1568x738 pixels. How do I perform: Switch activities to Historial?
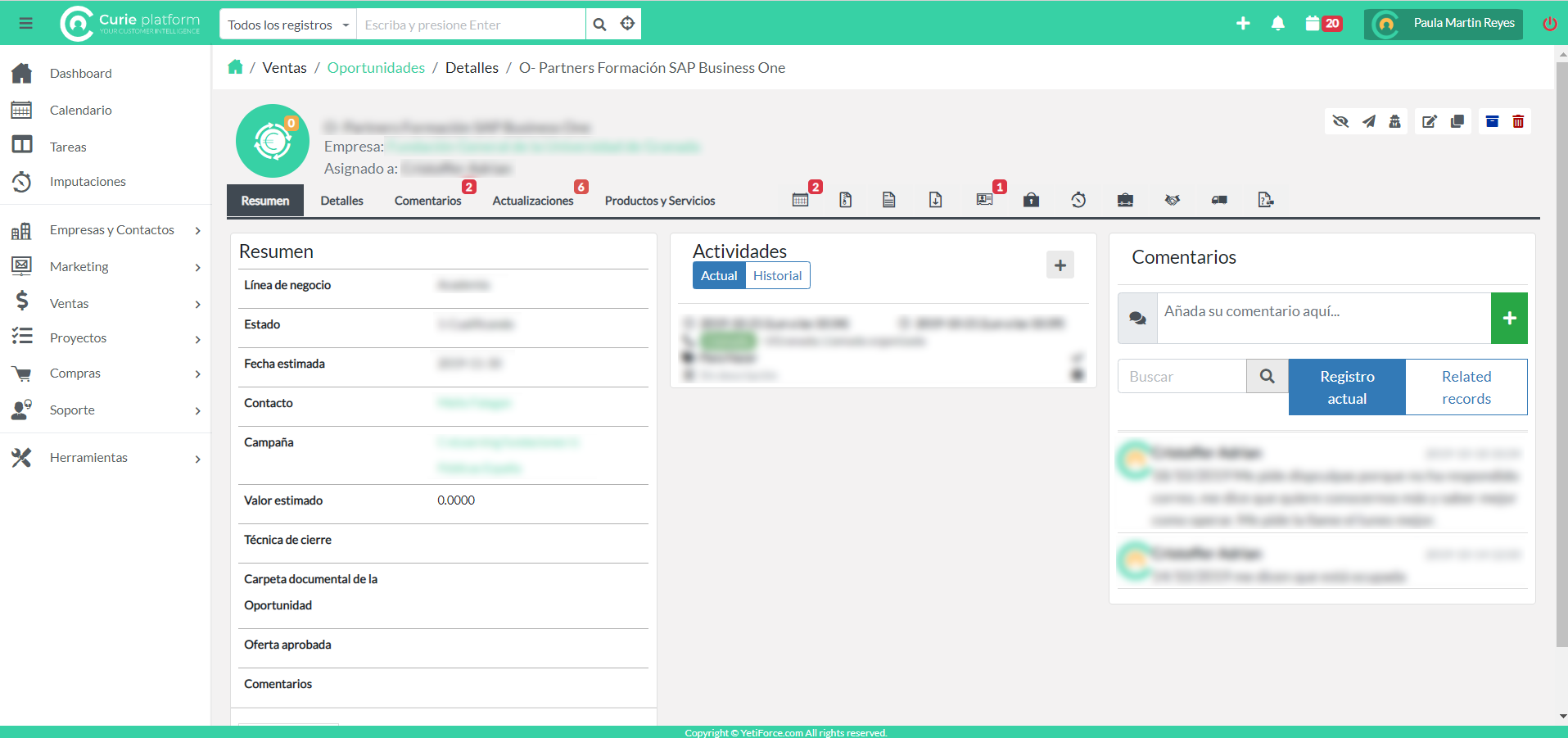[777, 276]
